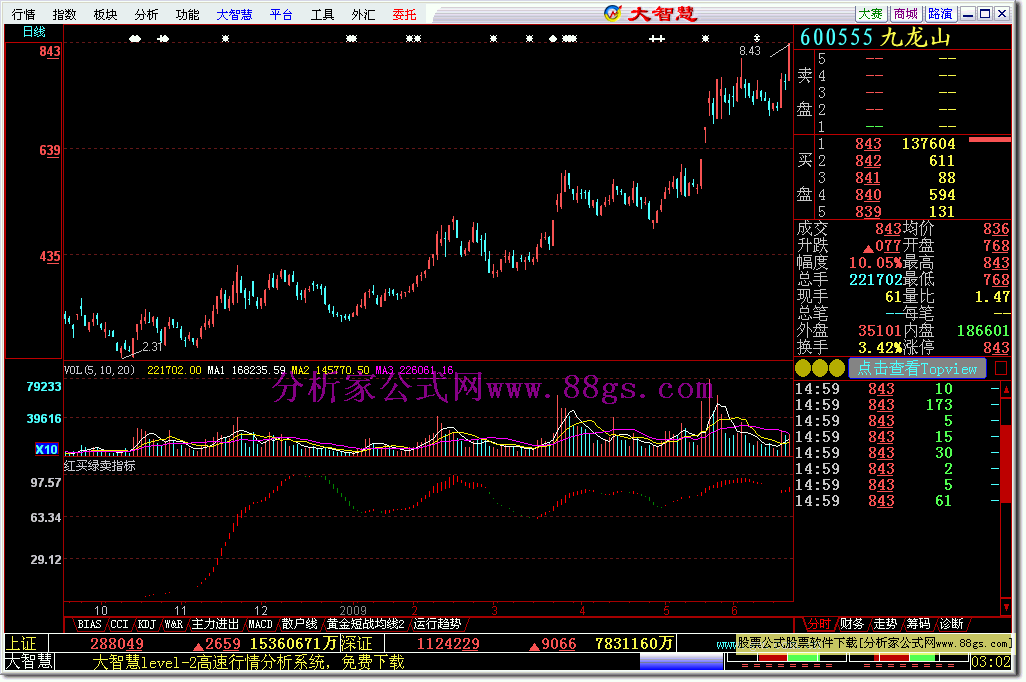Open the 板块 menu
The image size is (1026, 682).
point(105,14)
